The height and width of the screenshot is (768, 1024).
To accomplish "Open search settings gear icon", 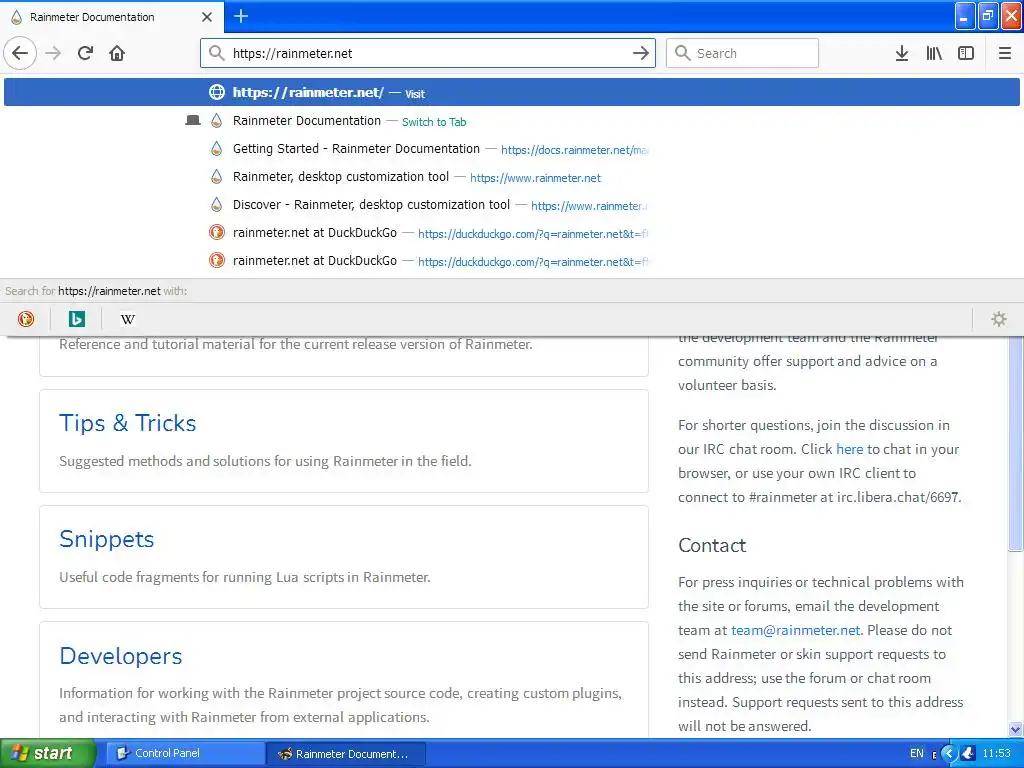I will click(x=999, y=319).
